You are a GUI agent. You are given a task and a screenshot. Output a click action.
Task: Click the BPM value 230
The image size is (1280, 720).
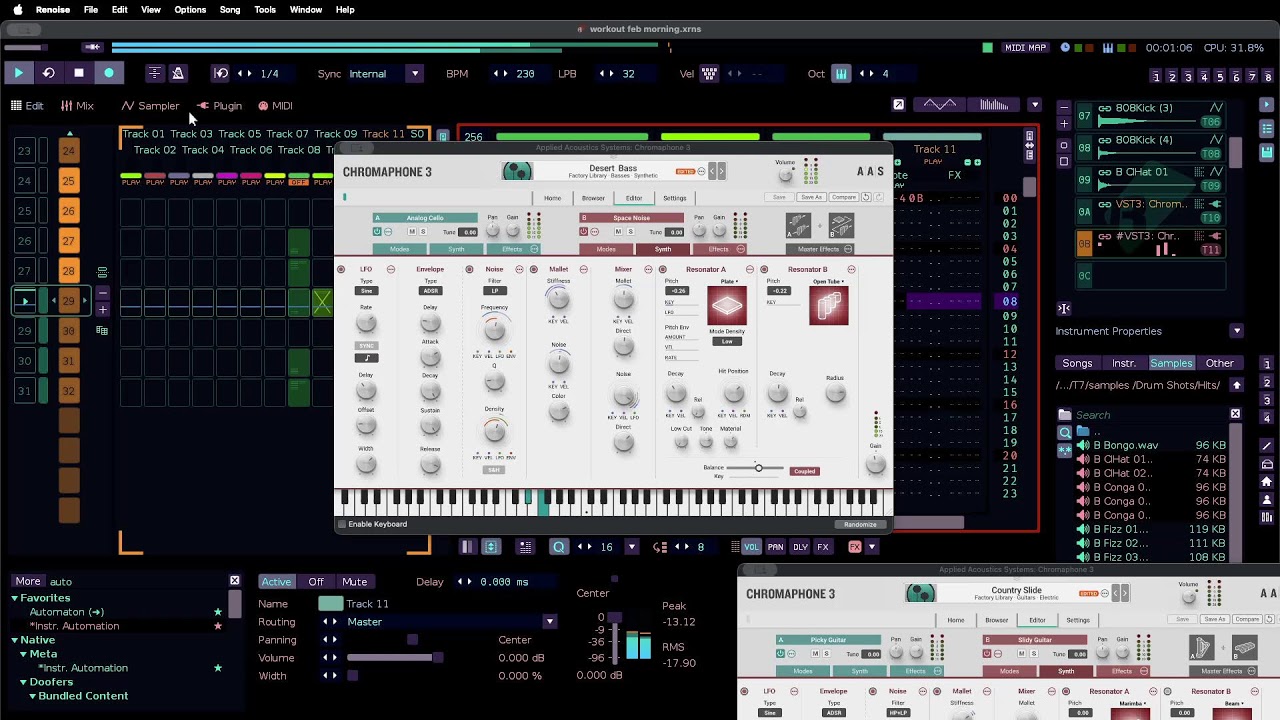point(525,73)
